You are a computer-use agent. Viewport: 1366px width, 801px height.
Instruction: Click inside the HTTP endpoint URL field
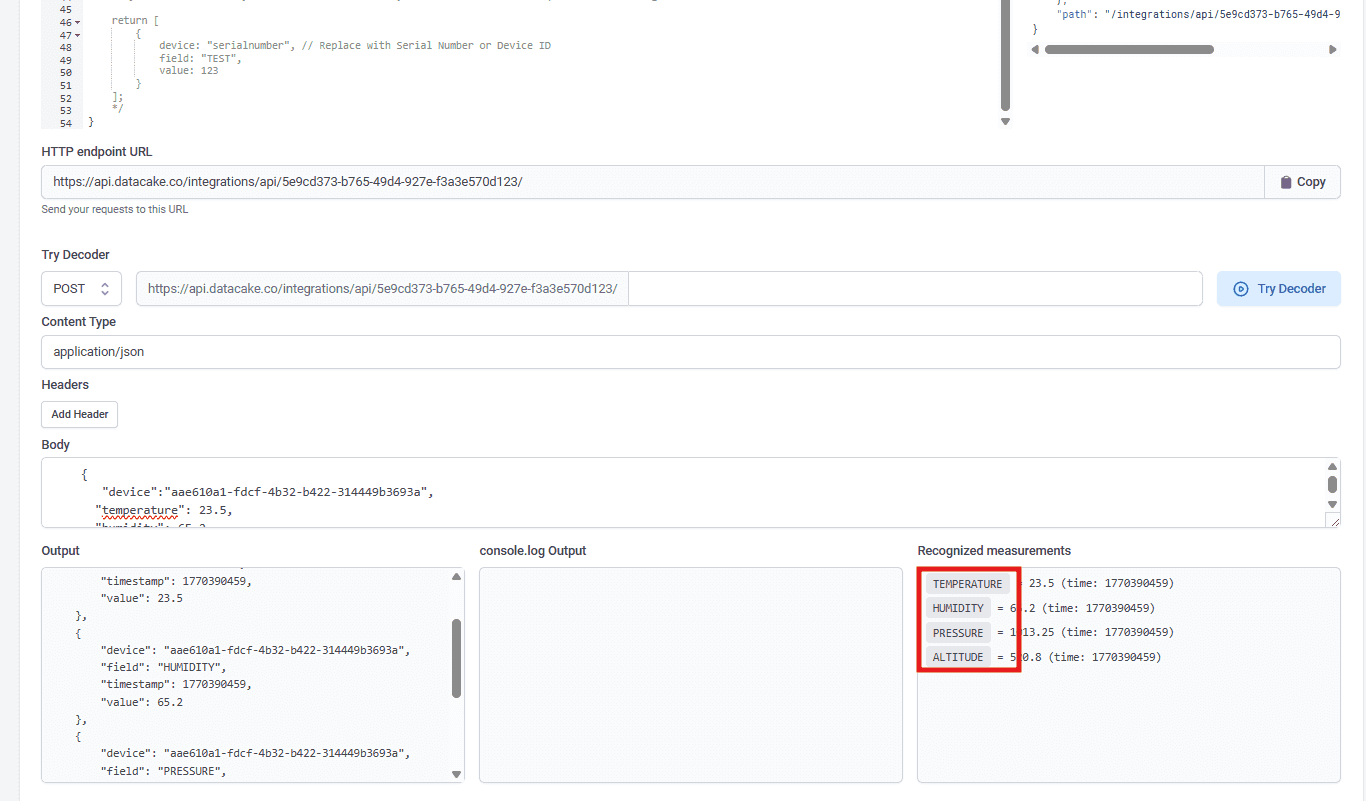[x=652, y=182]
